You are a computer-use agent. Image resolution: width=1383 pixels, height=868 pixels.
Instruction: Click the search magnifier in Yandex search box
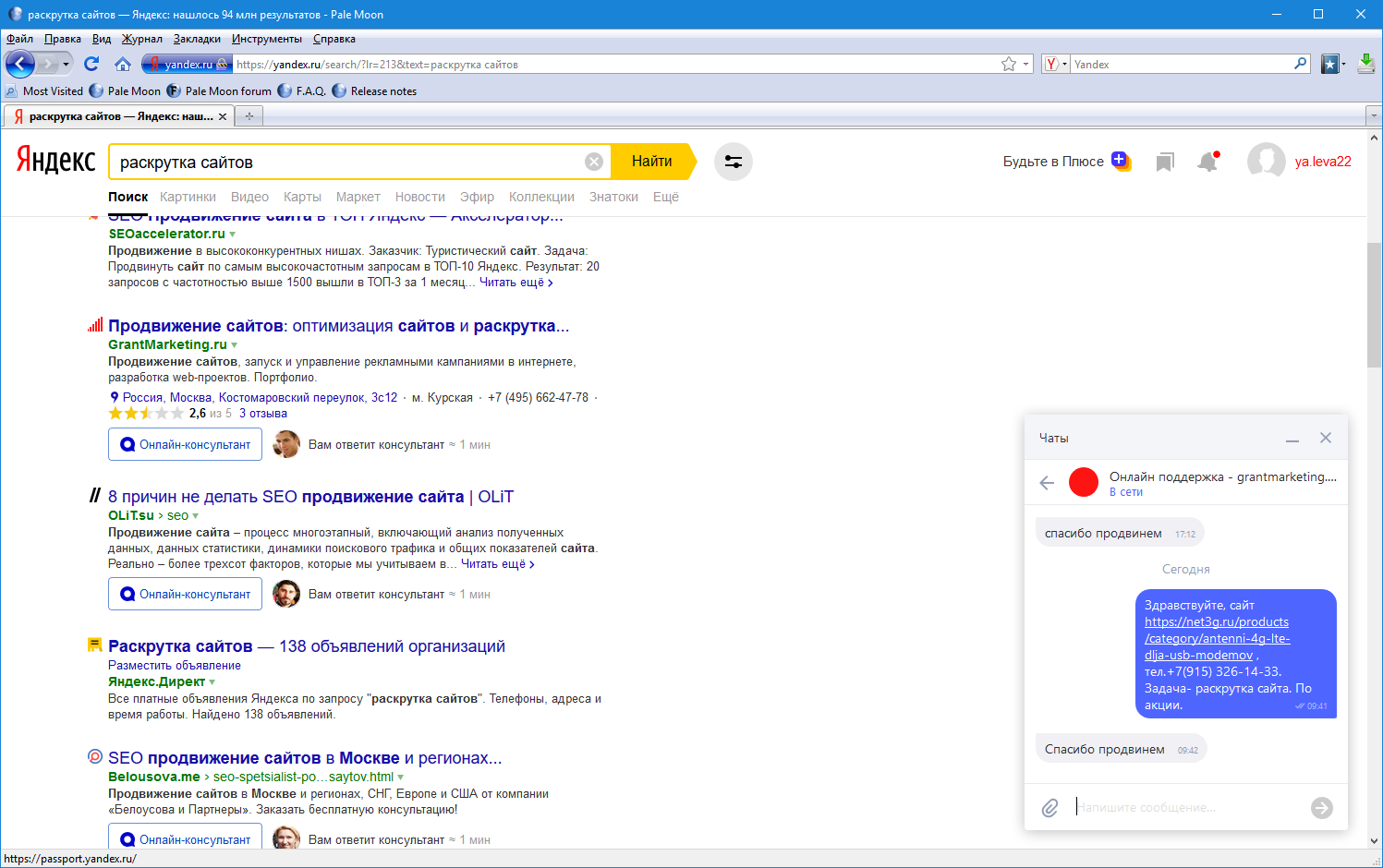(x=1301, y=64)
